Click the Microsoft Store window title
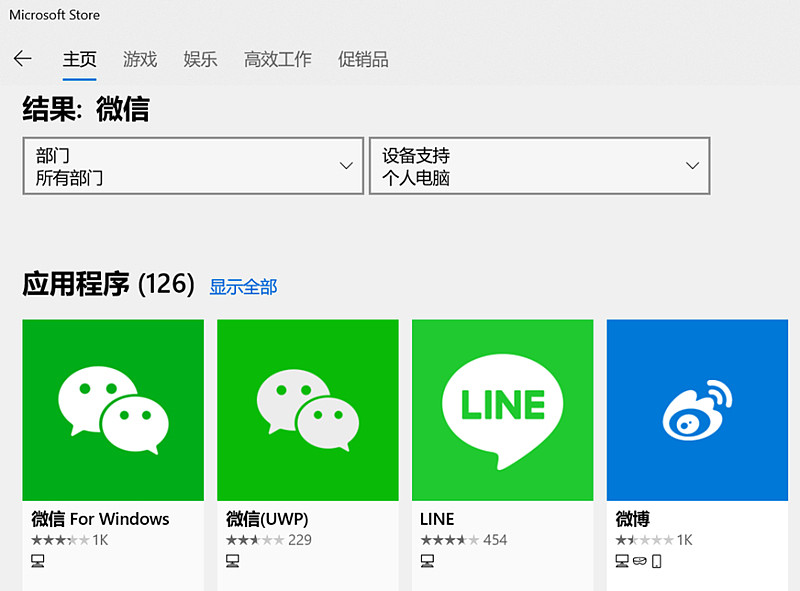800x591 pixels. click(55, 15)
